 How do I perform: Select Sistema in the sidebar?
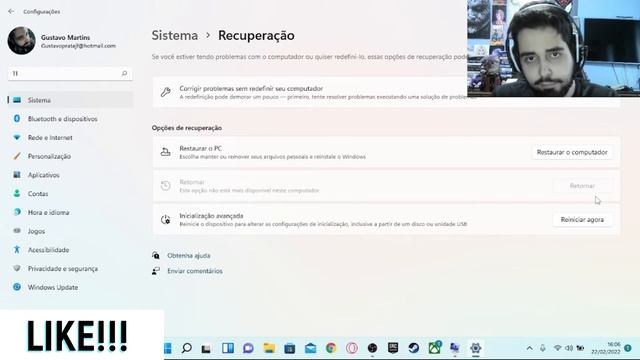point(70,100)
